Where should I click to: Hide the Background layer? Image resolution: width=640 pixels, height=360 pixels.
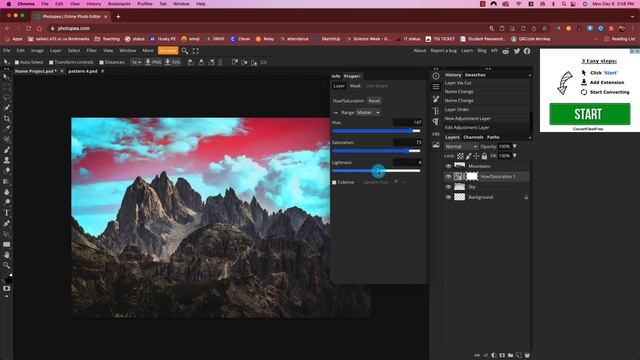click(x=448, y=197)
